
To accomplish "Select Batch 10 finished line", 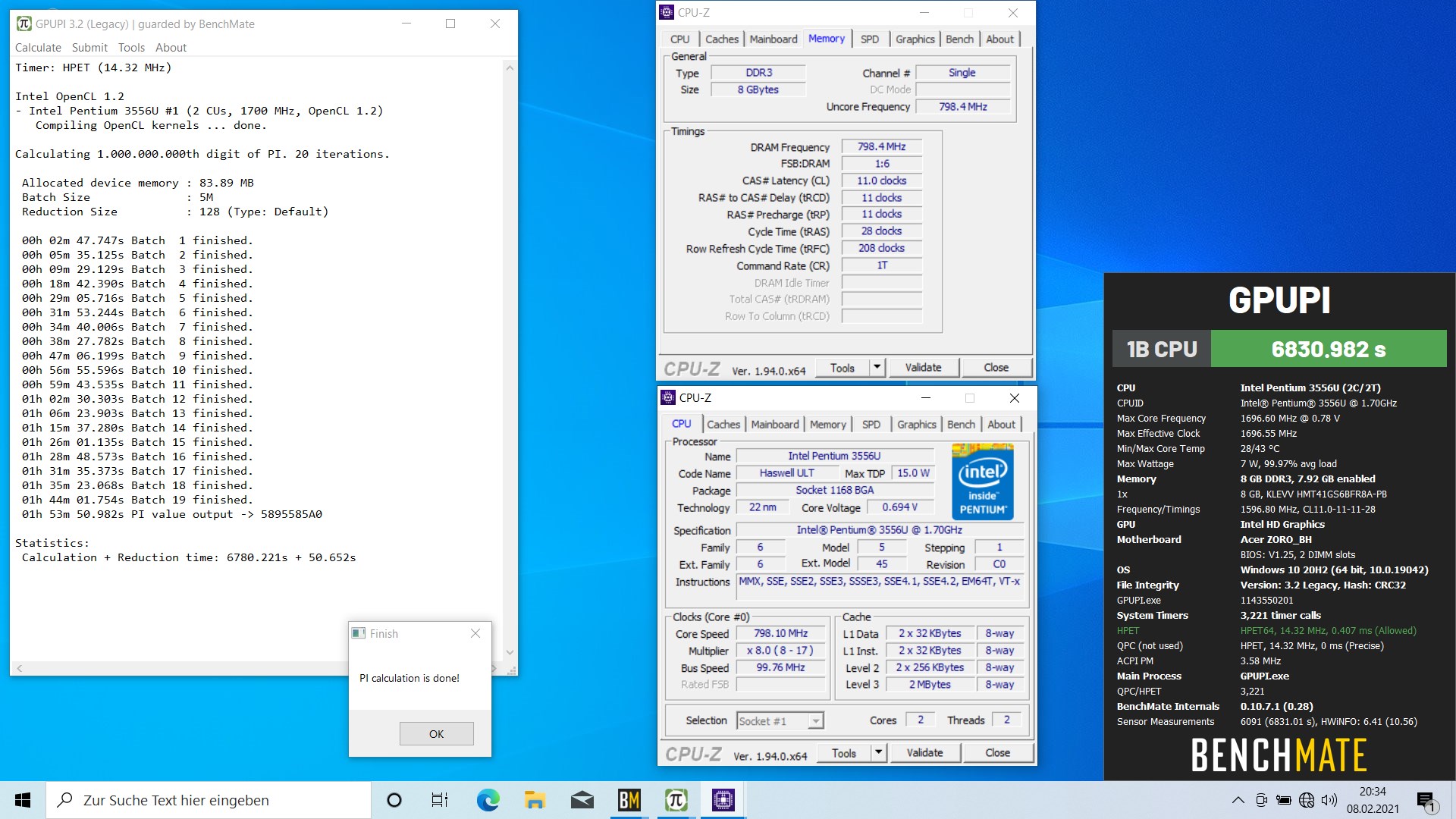I will click(x=137, y=370).
